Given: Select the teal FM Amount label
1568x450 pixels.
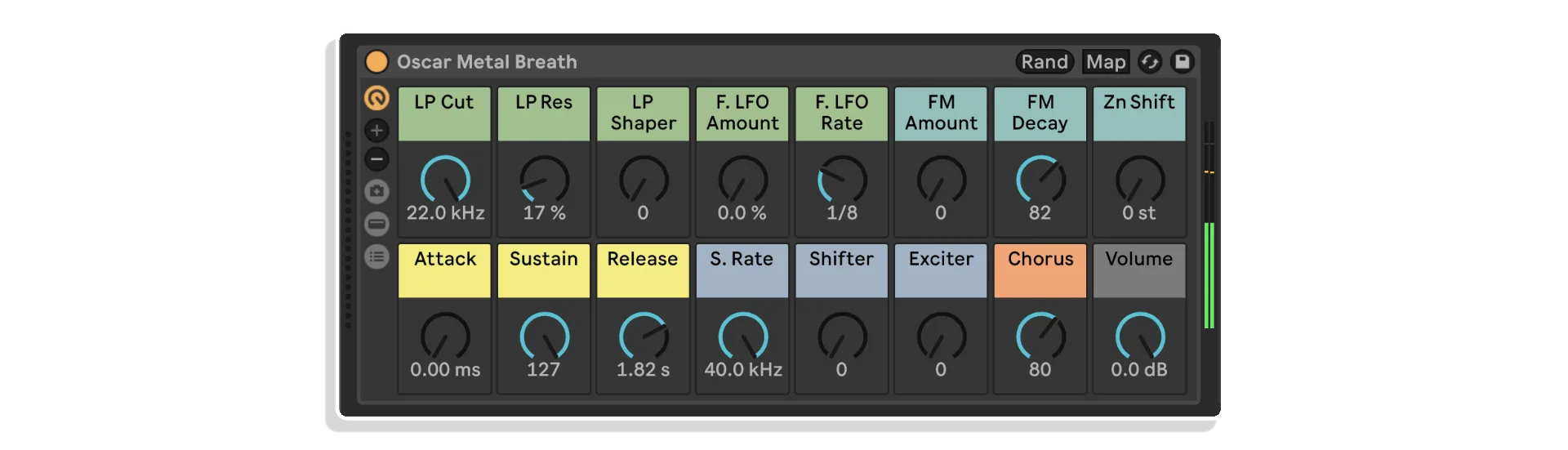Looking at the screenshot, I should tap(941, 114).
